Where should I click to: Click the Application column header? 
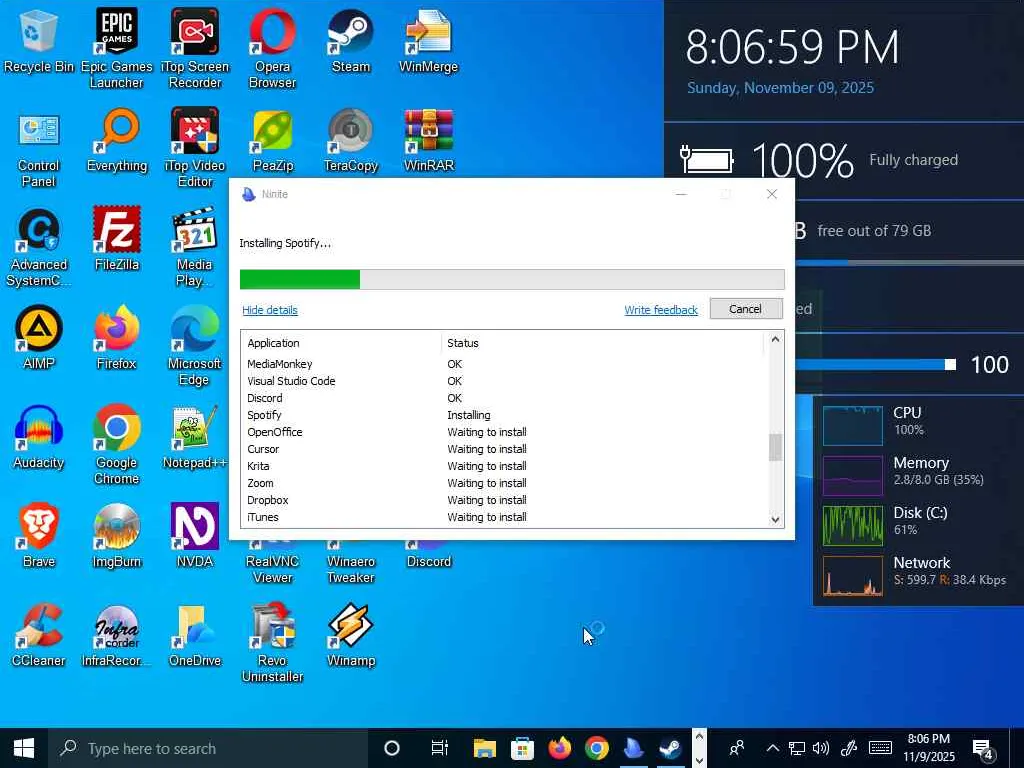coord(342,343)
